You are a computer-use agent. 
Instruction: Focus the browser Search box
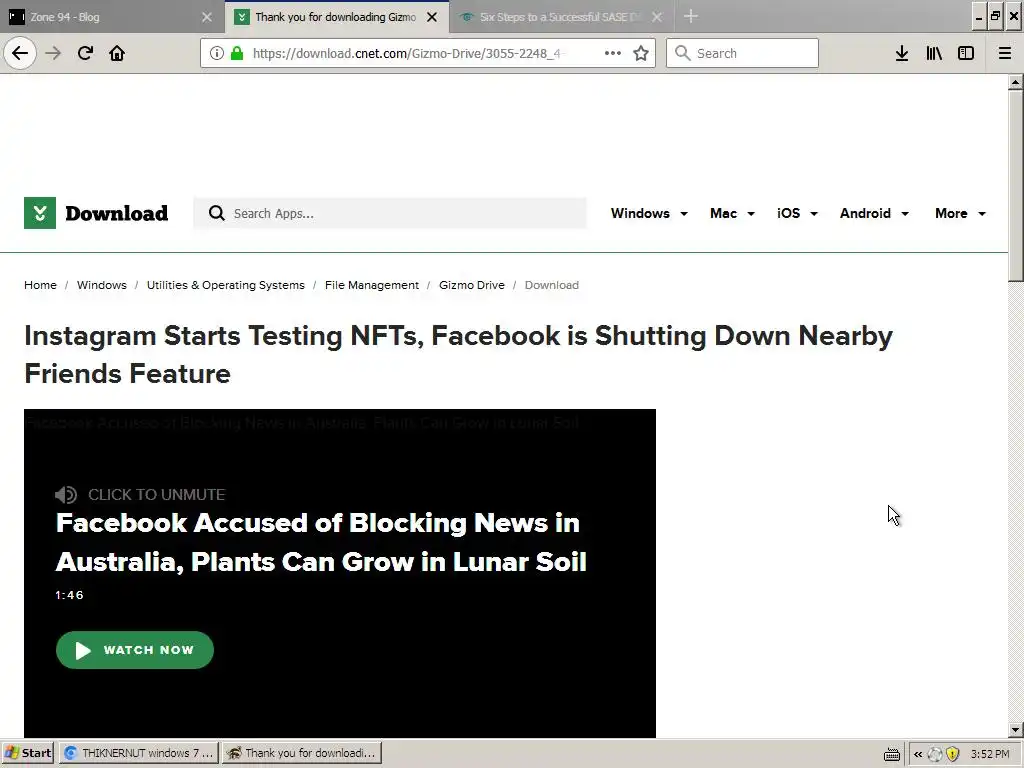743,53
